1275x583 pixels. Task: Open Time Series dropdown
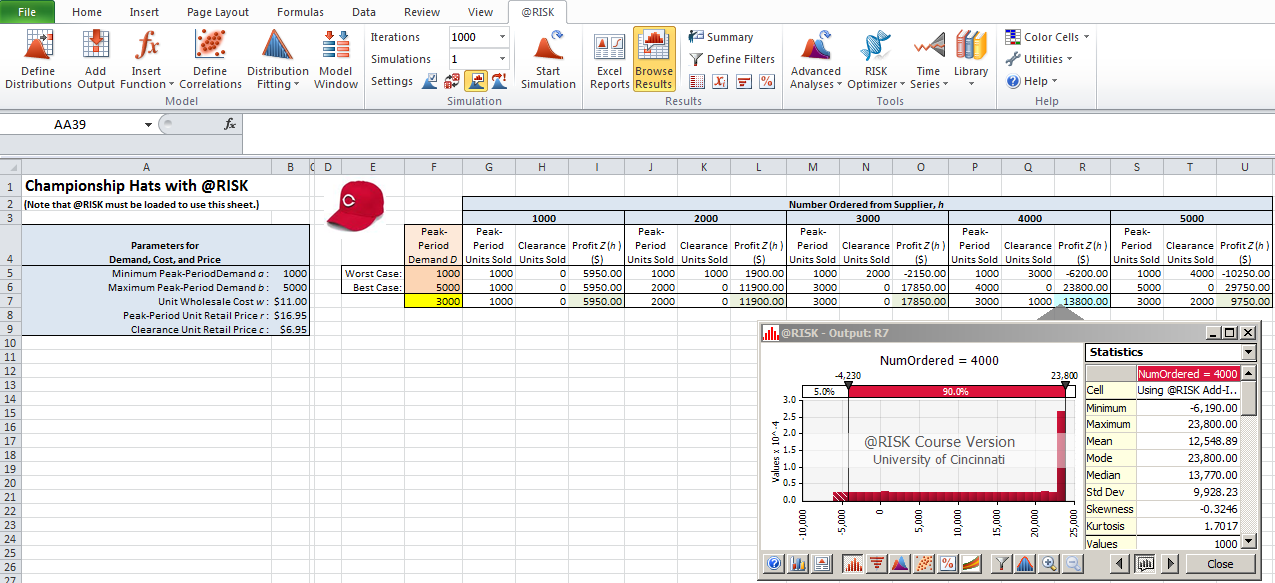[x=928, y=60]
